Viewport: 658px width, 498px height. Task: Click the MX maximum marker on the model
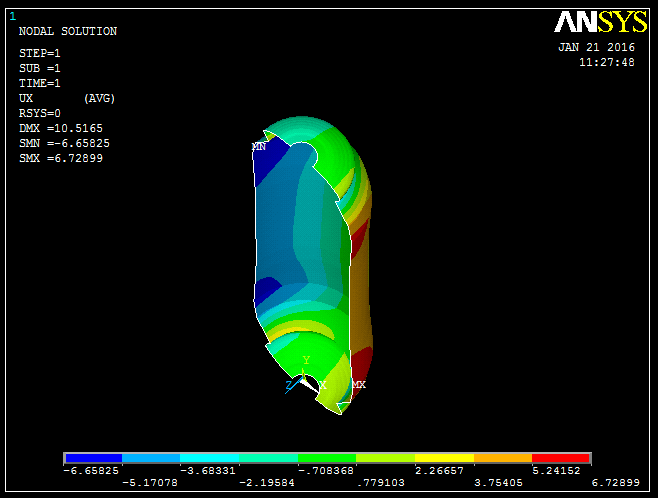click(358, 384)
